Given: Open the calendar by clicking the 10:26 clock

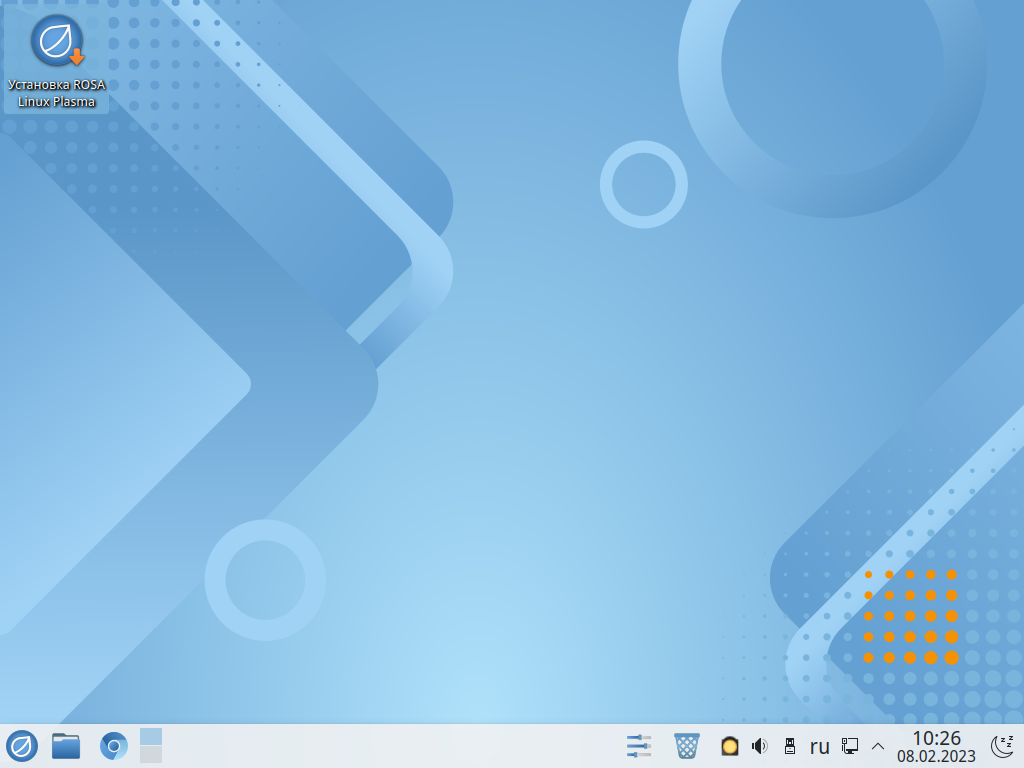Looking at the screenshot, I should 936,738.
